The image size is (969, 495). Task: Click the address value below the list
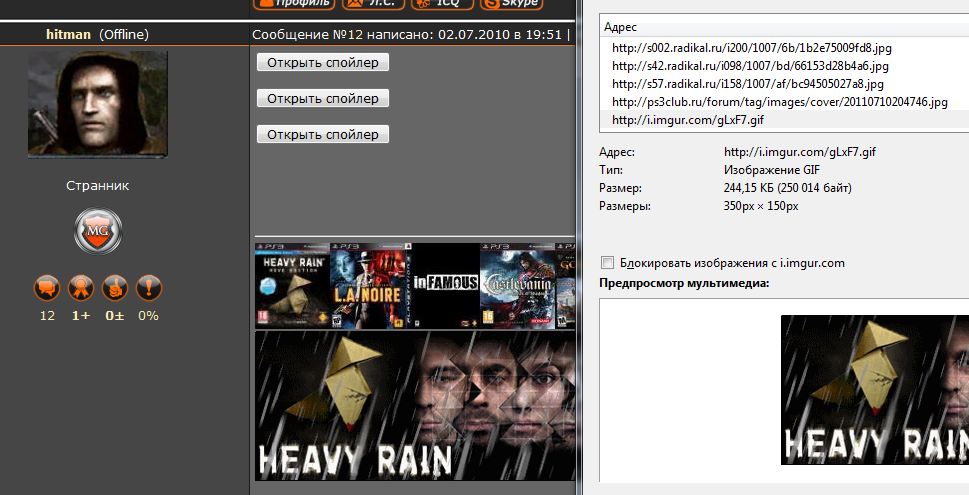pos(800,152)
